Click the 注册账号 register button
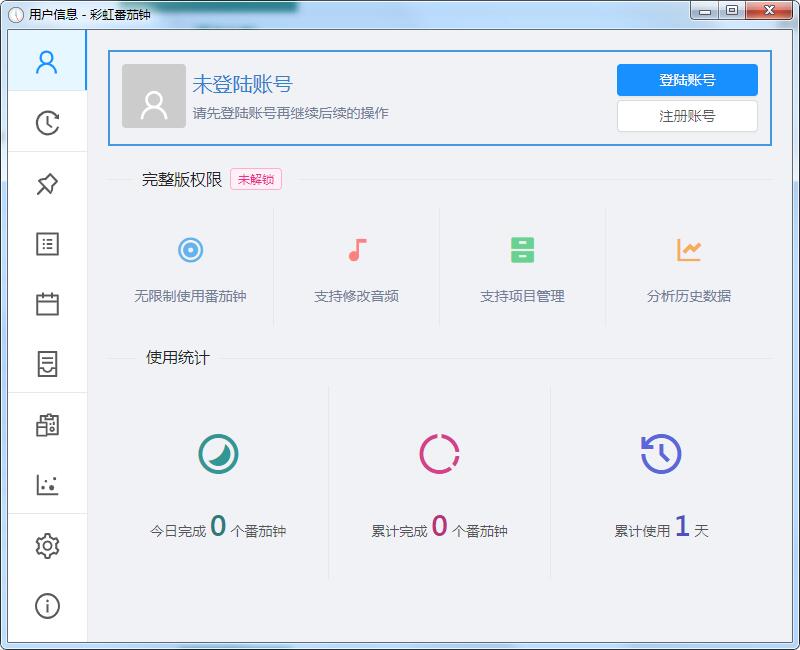 coord(687,116)
